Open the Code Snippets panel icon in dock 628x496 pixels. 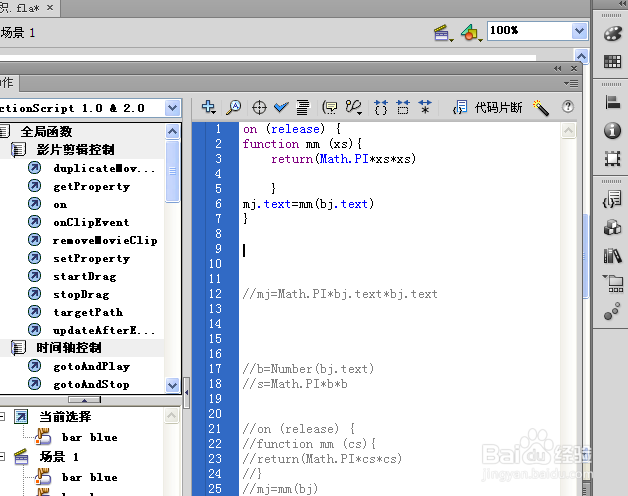click(612, 199)
